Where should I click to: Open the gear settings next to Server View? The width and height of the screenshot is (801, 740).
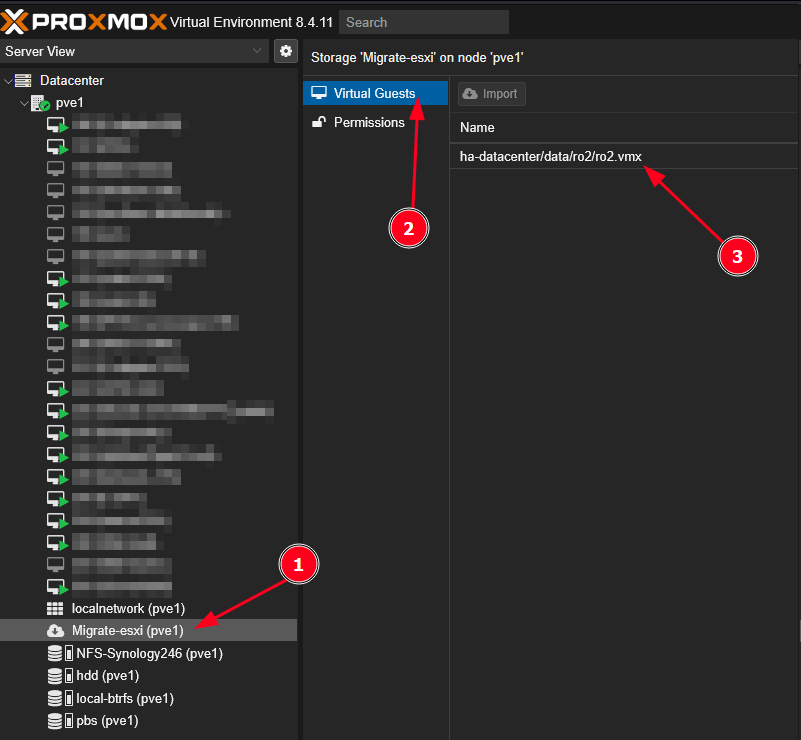click(286, 51)
